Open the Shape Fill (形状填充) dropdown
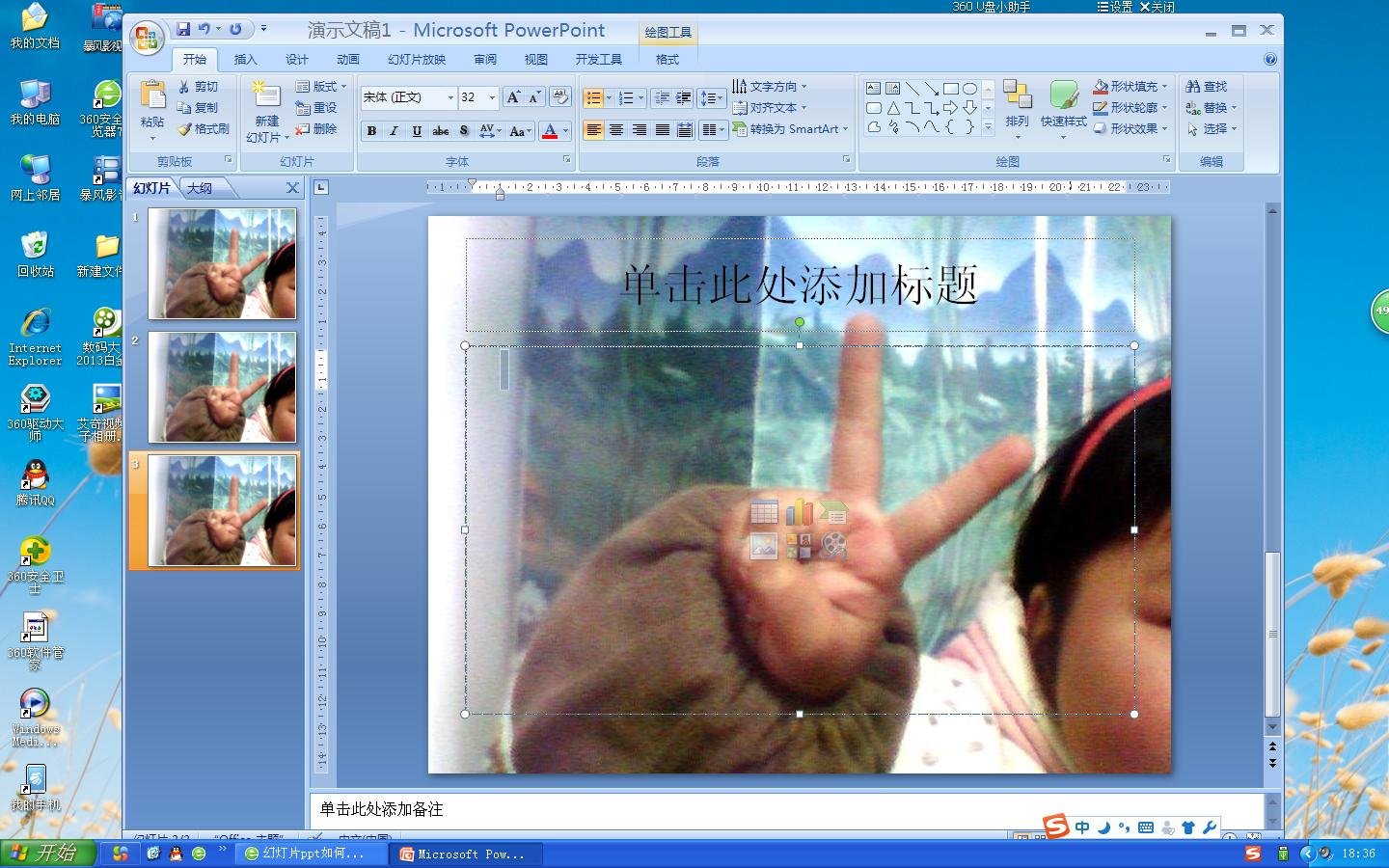Screen dimensions: 1389x868 coord(1131,87)
